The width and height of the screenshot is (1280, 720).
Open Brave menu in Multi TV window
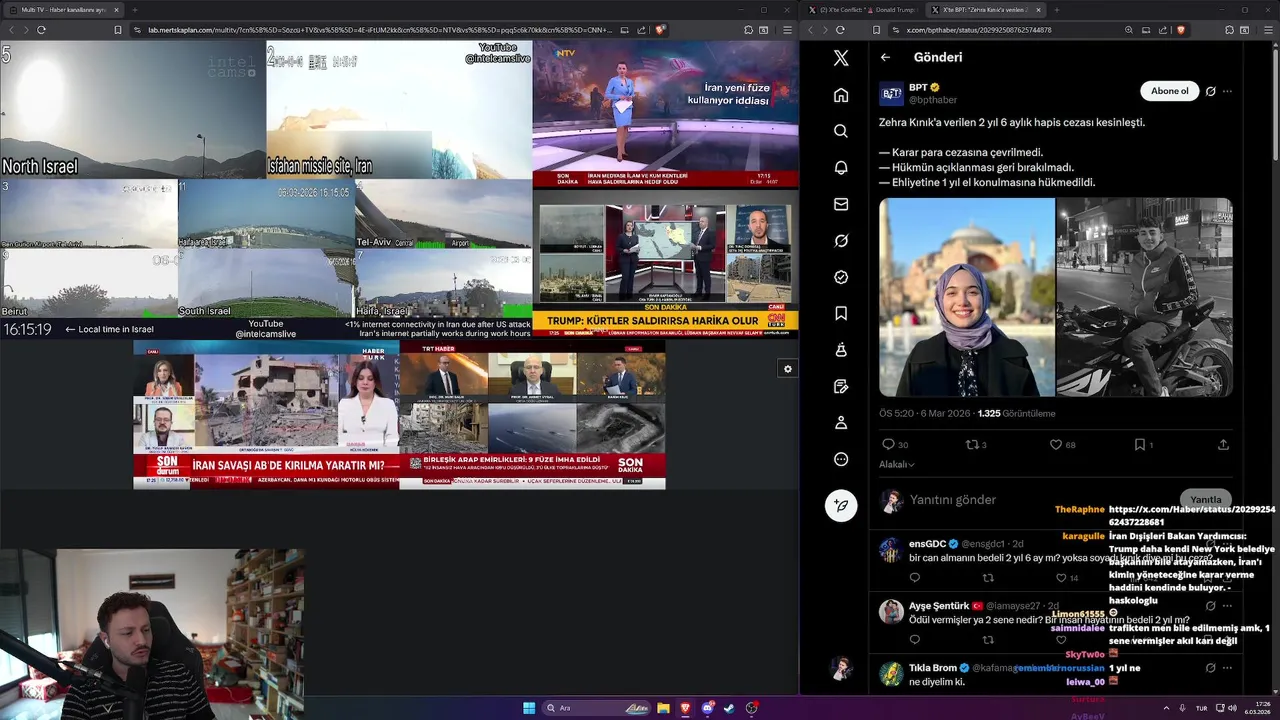coord(789,30)
